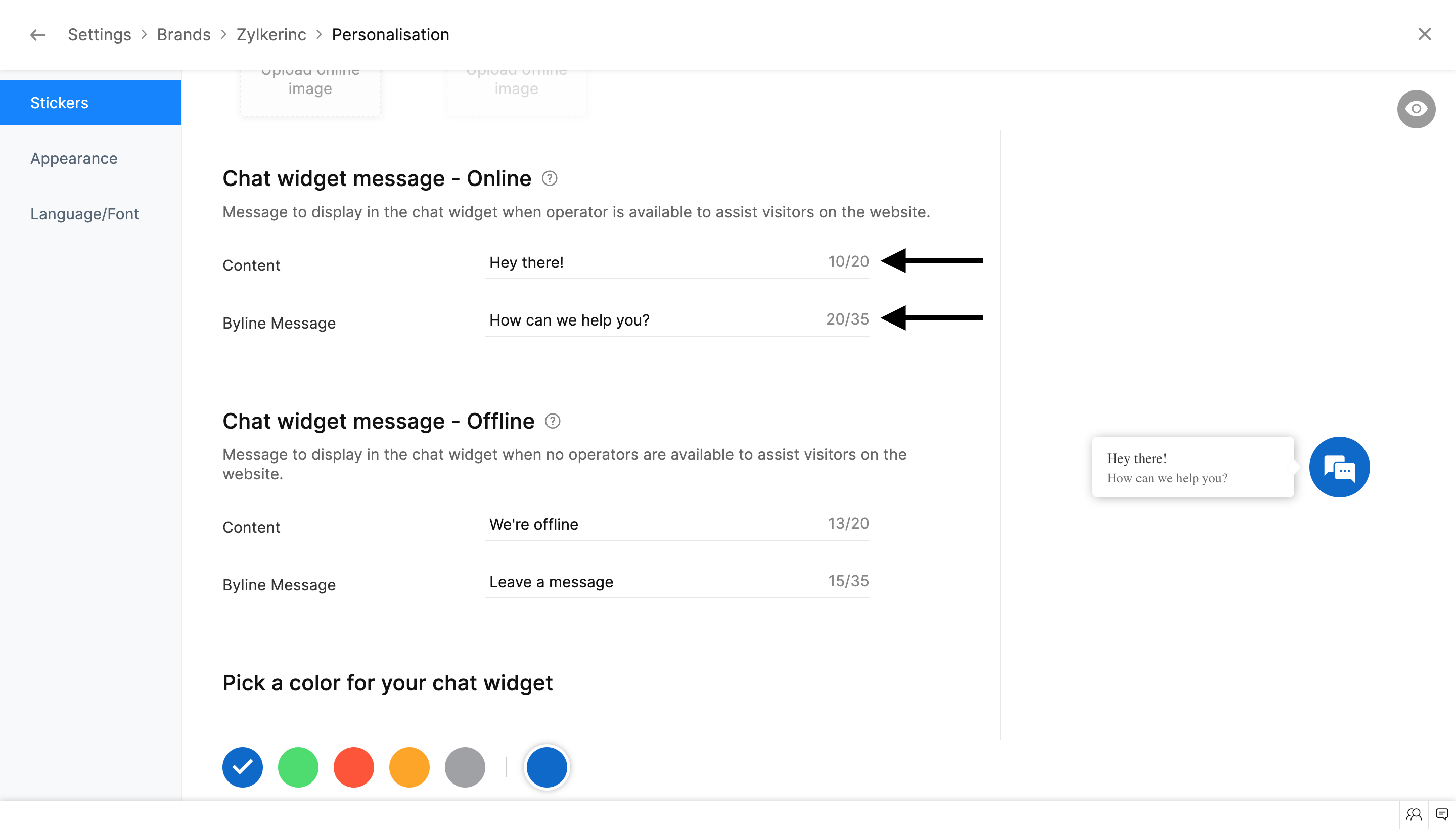
Task: Navigate to Zylkerinc breadcrumb link
Action: click(271, 35)
